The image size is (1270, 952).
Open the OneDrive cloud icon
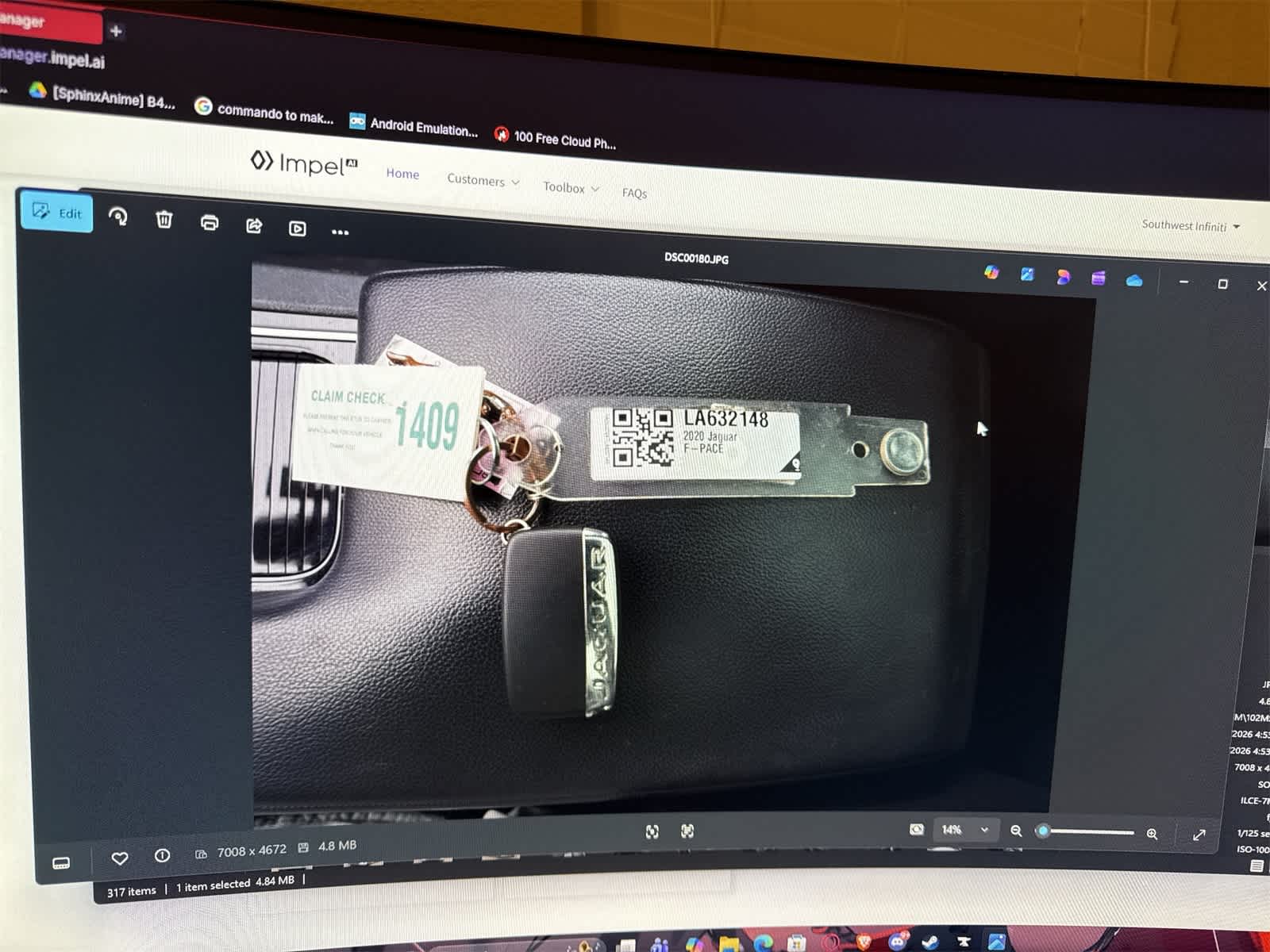(1133, 281)
